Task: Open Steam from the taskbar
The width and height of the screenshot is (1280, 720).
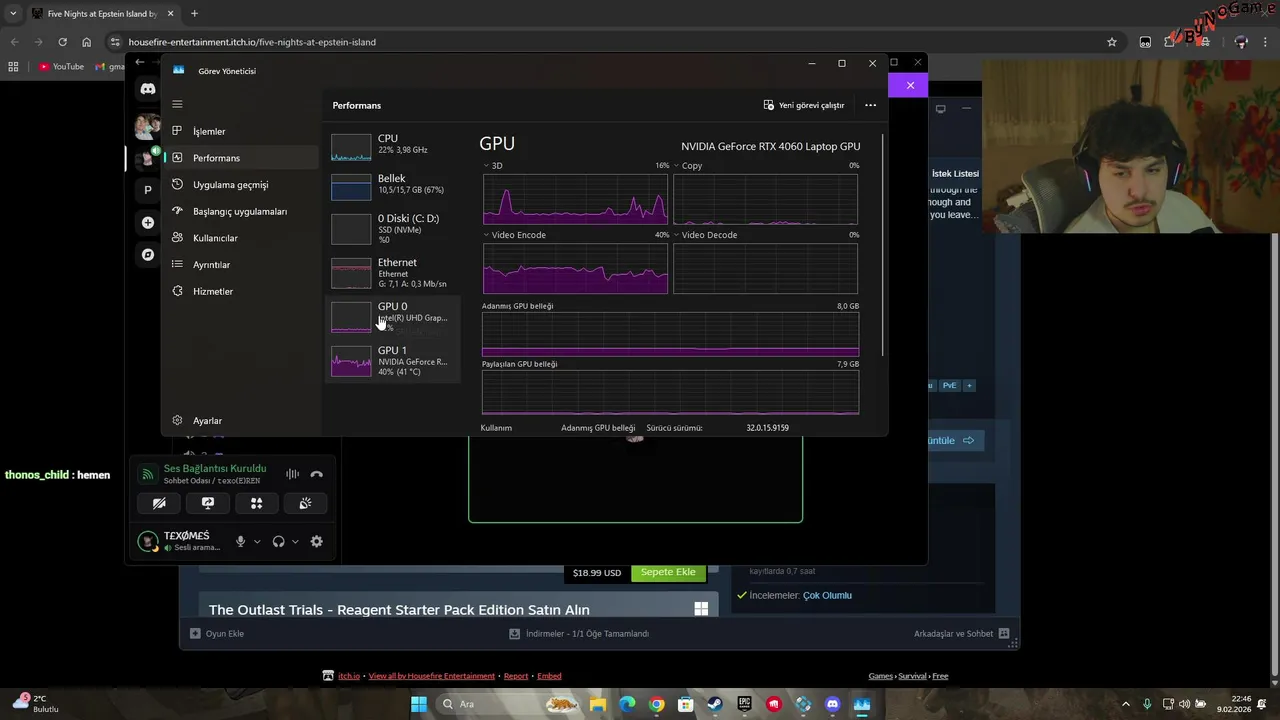Action: 715,704
